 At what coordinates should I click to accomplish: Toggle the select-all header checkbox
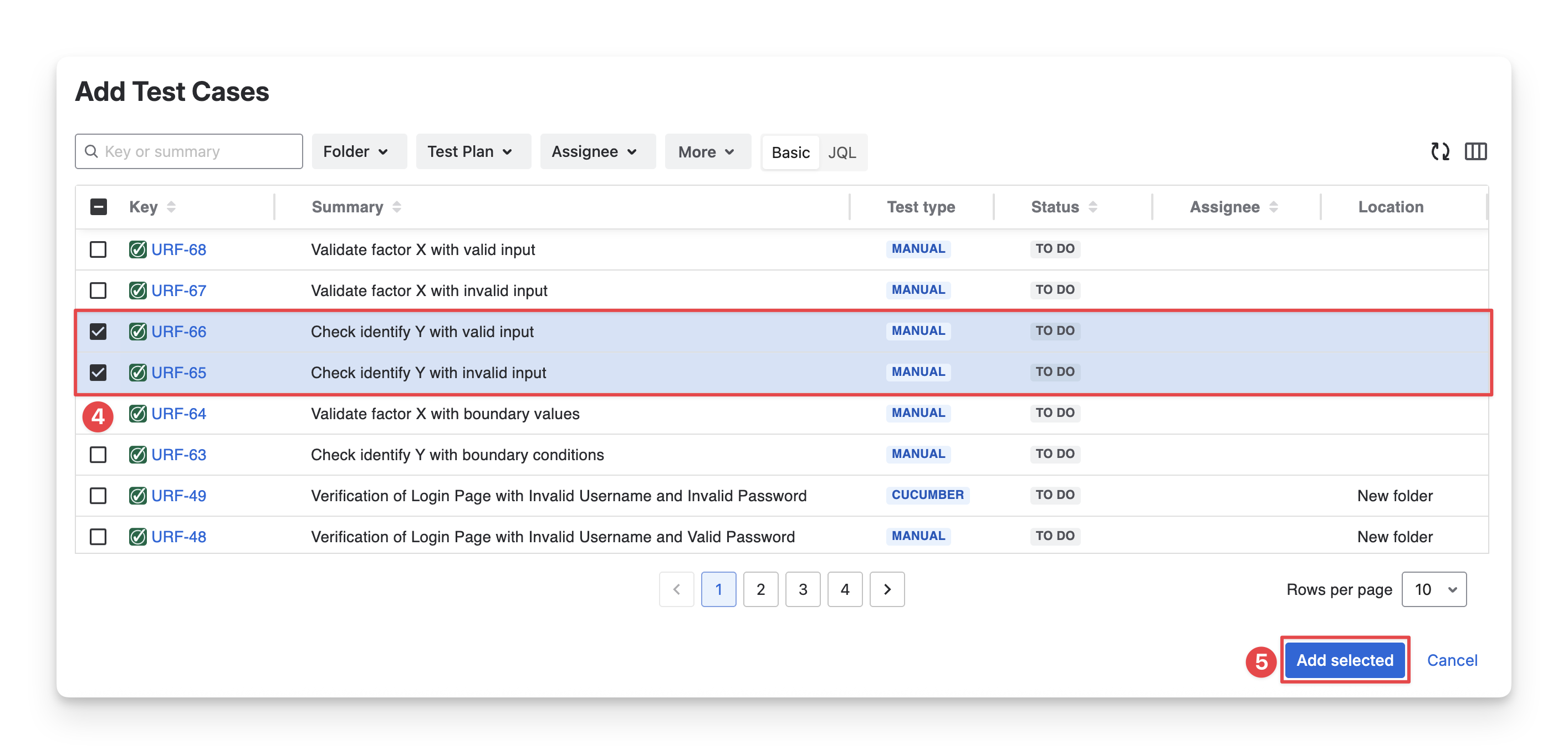click(98, 207)
